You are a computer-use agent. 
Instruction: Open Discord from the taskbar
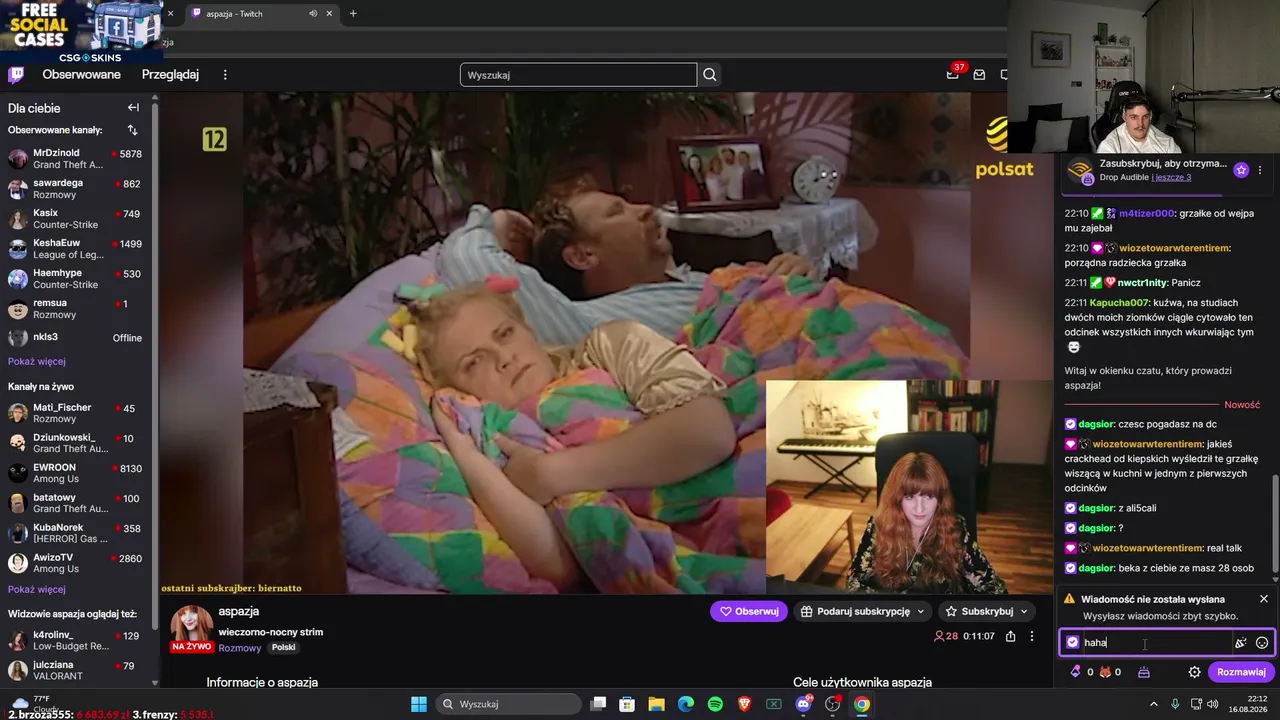[803, 704]
